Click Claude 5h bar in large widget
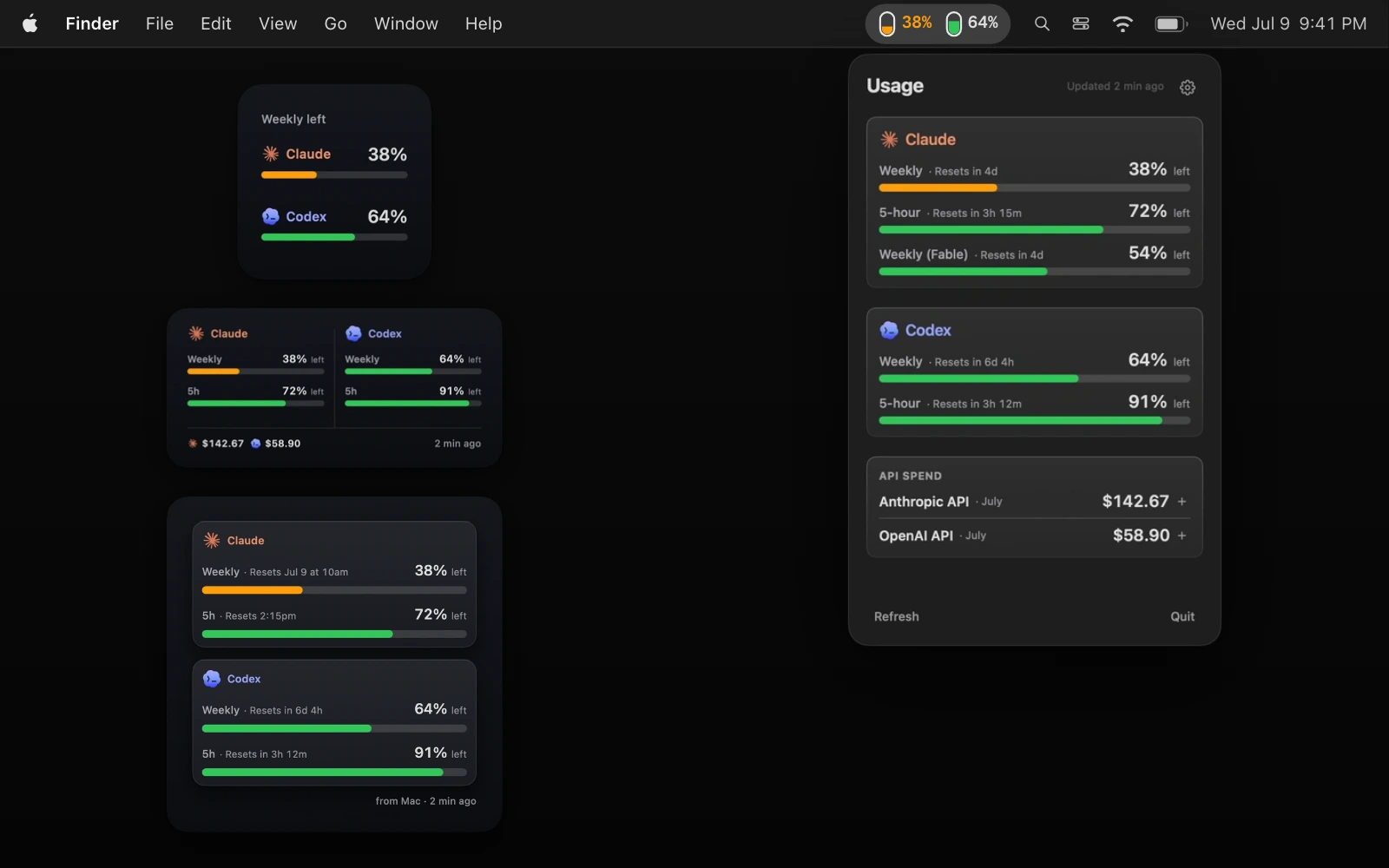This screenshot has width=1389, height=868. pyautogui.click(x=334, y=634)
